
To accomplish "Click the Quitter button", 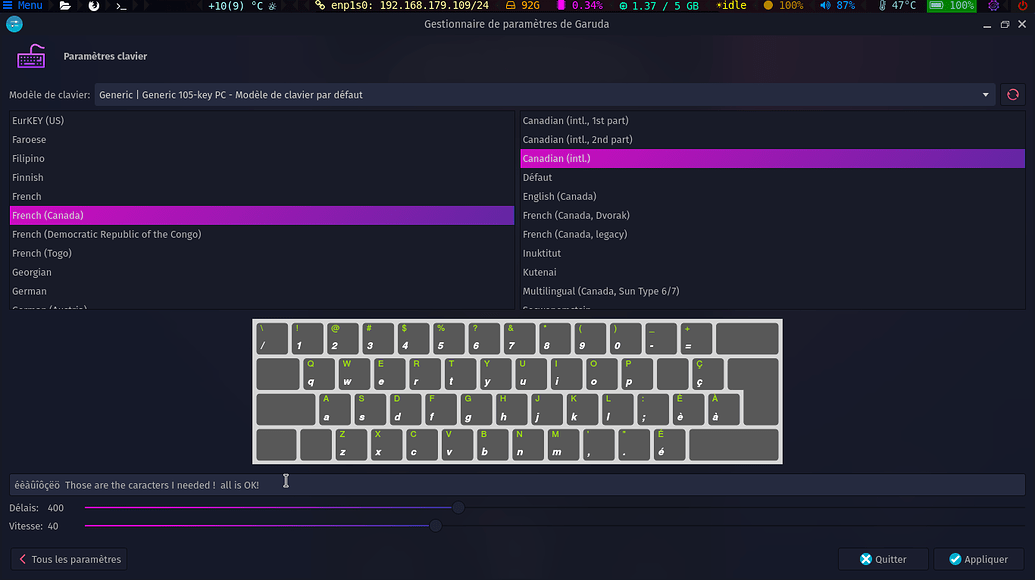I will tap(882, 559).
